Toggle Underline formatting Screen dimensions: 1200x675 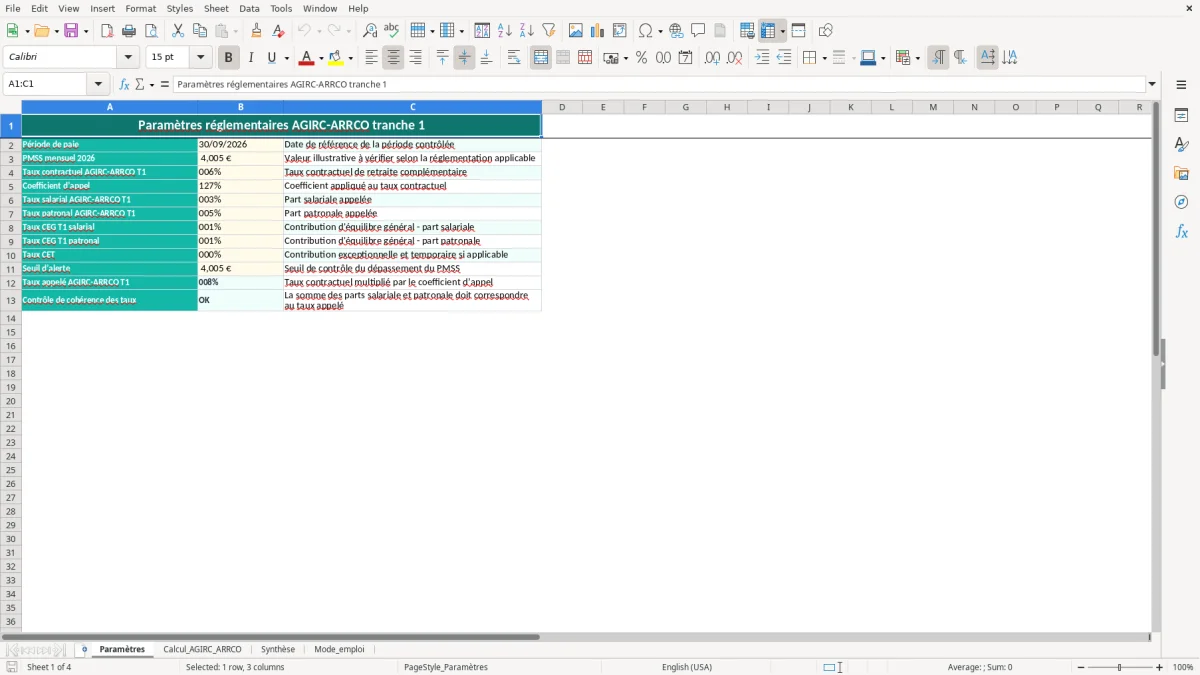click(270, 58)
